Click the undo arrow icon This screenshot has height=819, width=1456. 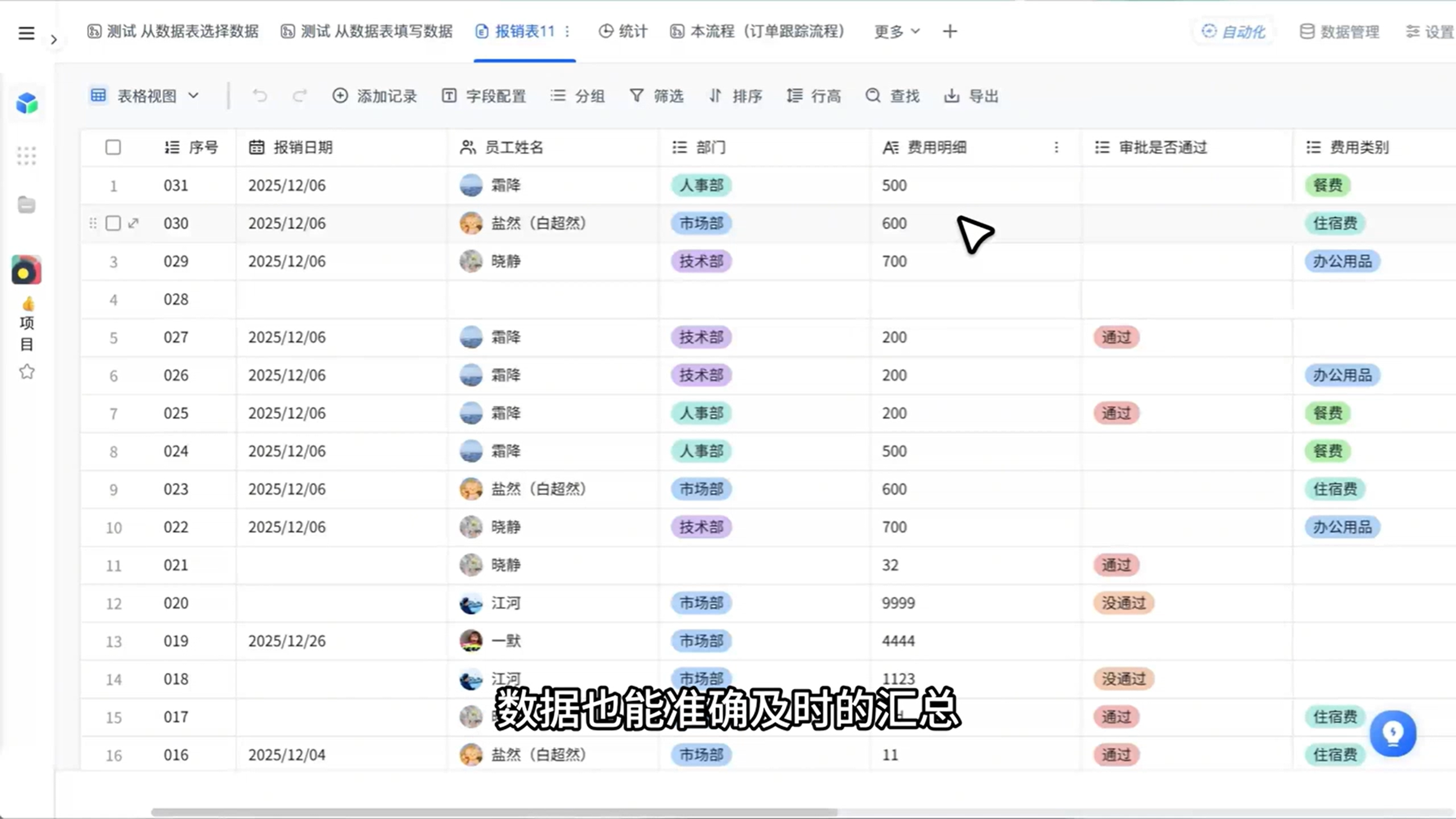[259, 96]
